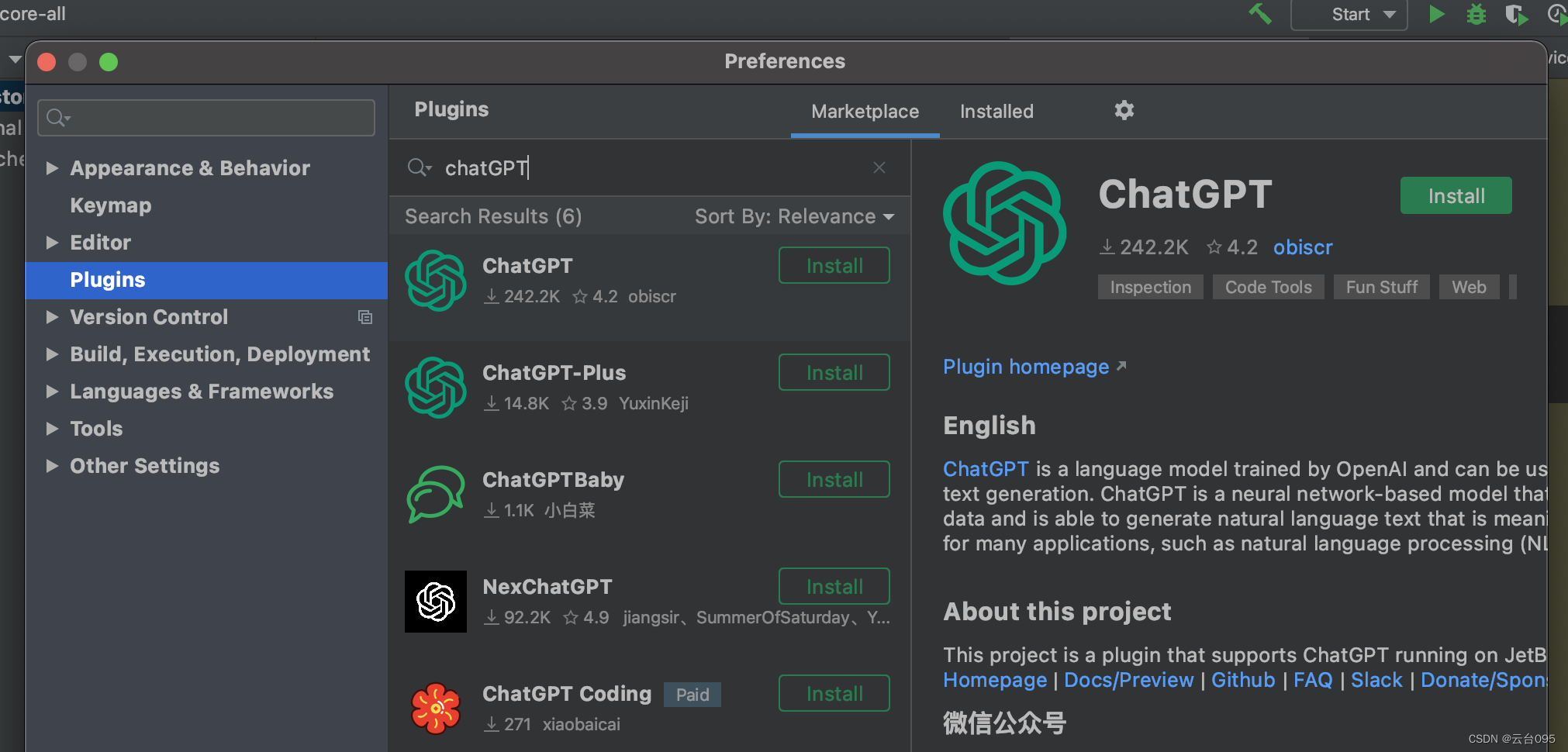Open Sort By: Relevance dropdown
This screenshot has height=752, width=1568.
pyautogui.click(x=794, y=216)
